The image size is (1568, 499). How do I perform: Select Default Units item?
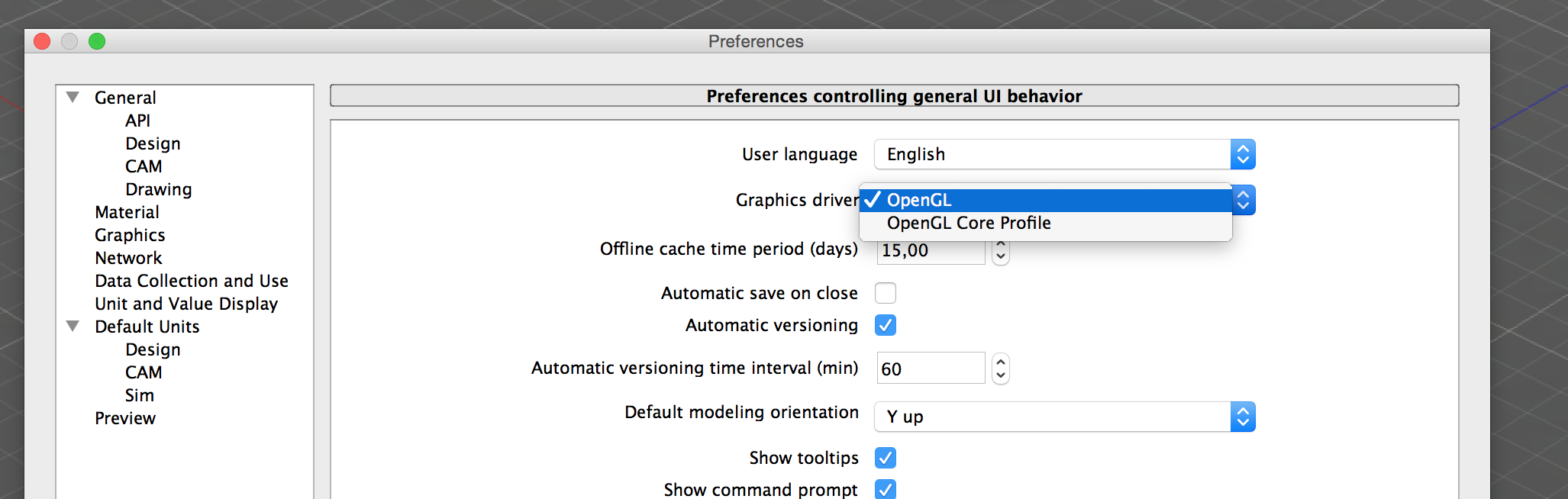coord(147,327)
